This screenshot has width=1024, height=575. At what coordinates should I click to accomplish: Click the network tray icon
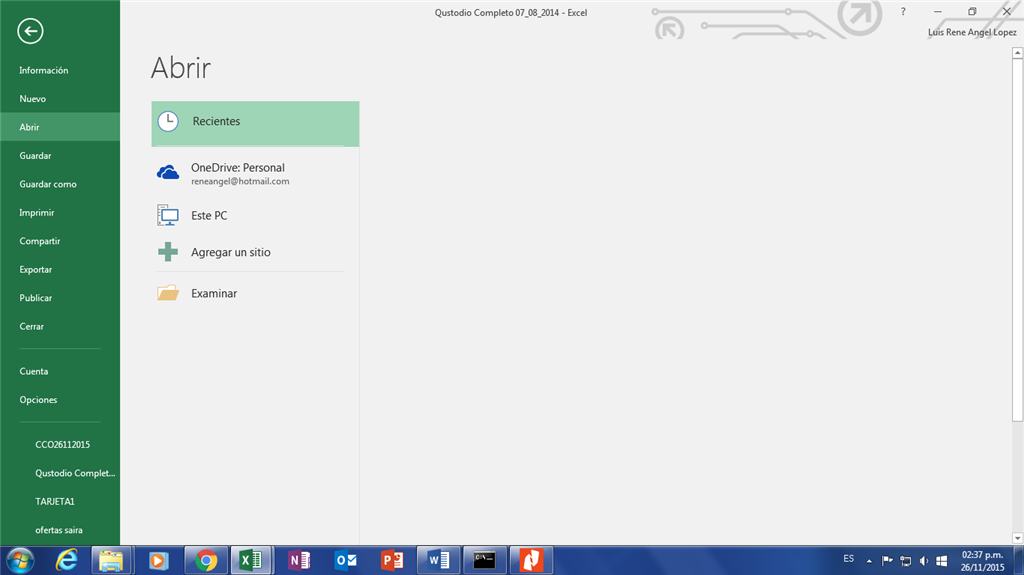point(905,561)
